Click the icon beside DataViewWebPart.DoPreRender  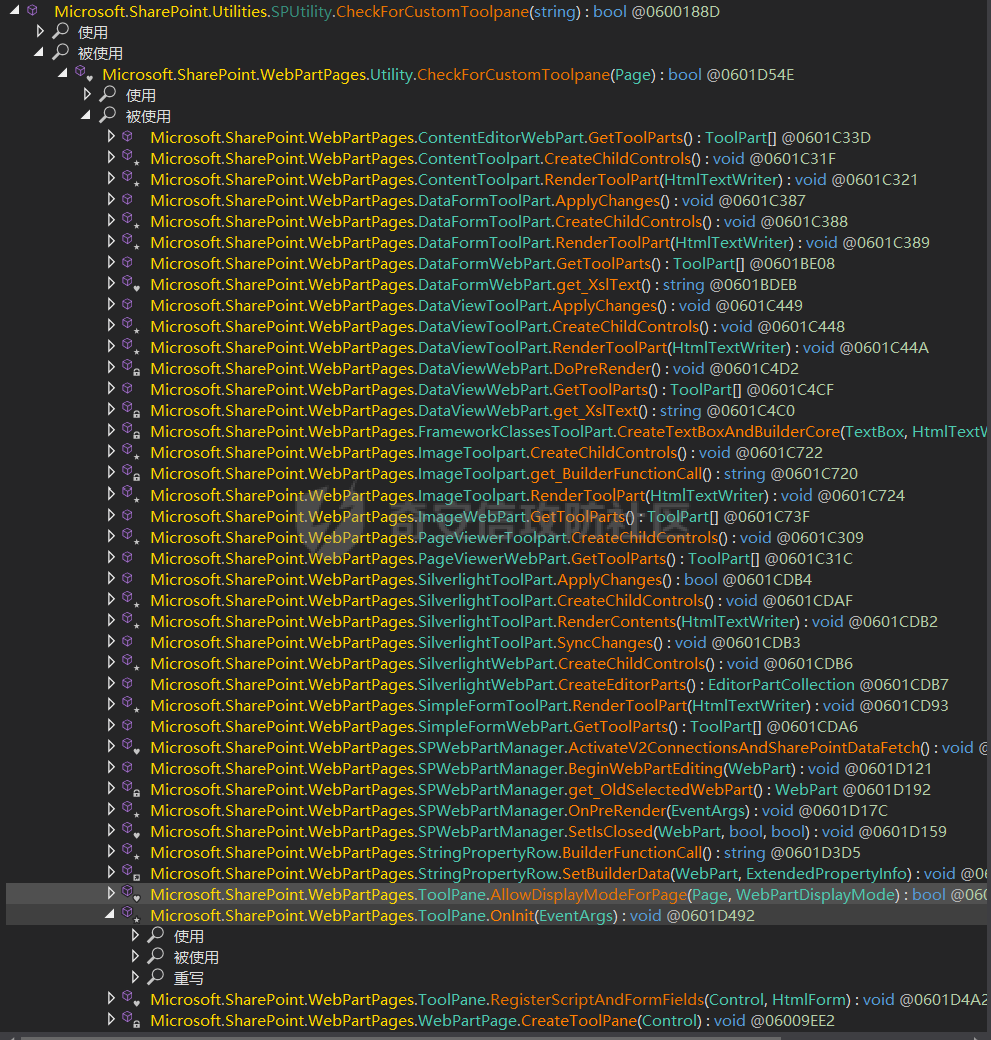(128, 368)
